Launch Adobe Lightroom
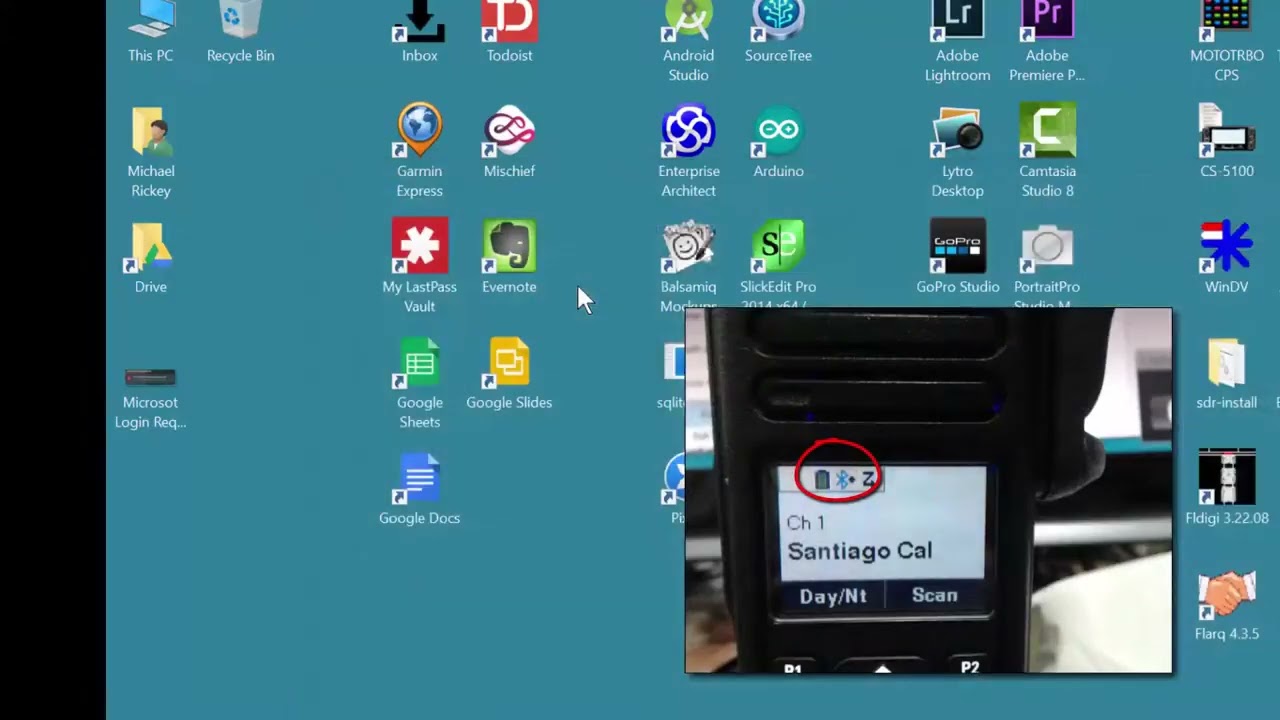1280x720 pixels. tap(957, 42)
